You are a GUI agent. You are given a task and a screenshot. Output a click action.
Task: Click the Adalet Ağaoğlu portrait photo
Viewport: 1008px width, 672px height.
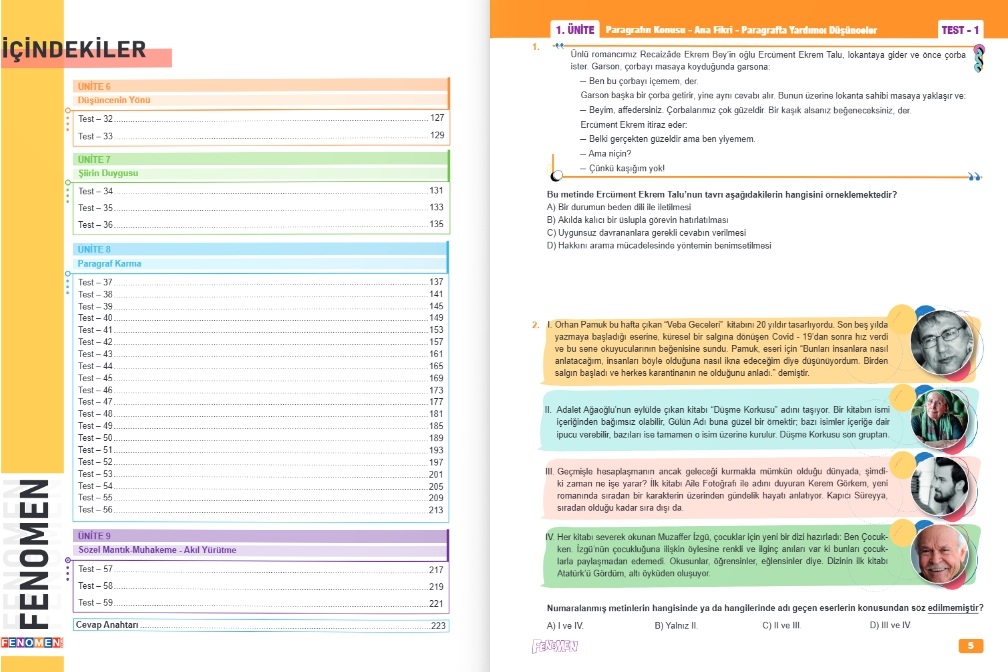point(939,418)
